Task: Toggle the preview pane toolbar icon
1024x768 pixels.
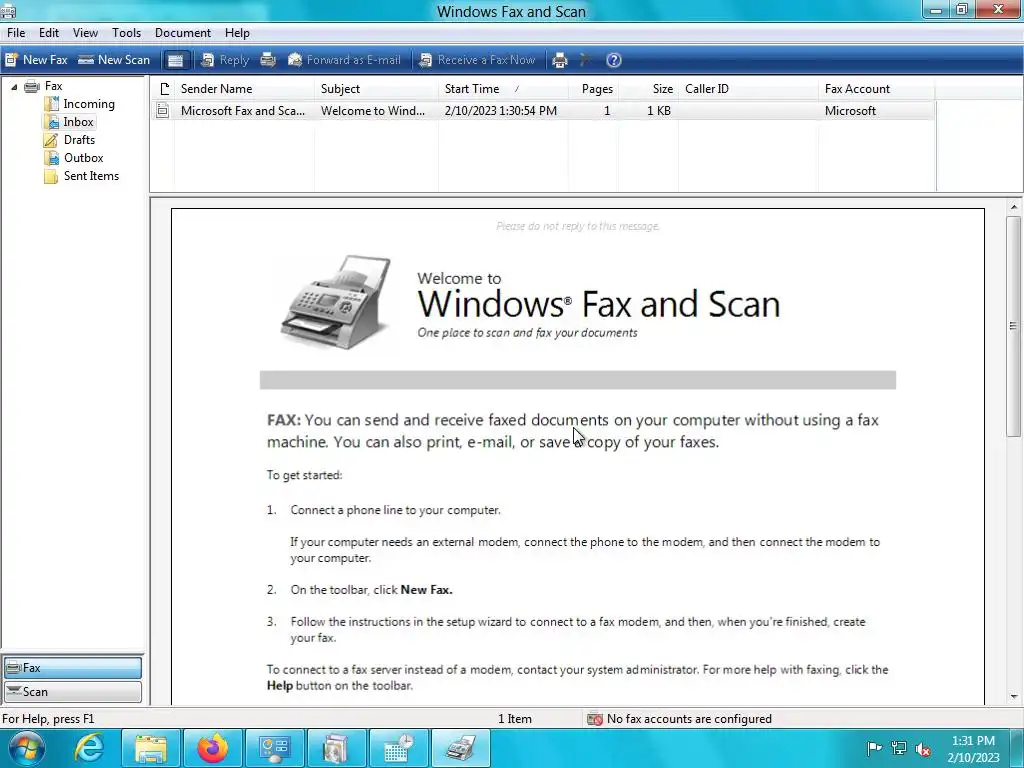Action: click(x=175, y=60)
